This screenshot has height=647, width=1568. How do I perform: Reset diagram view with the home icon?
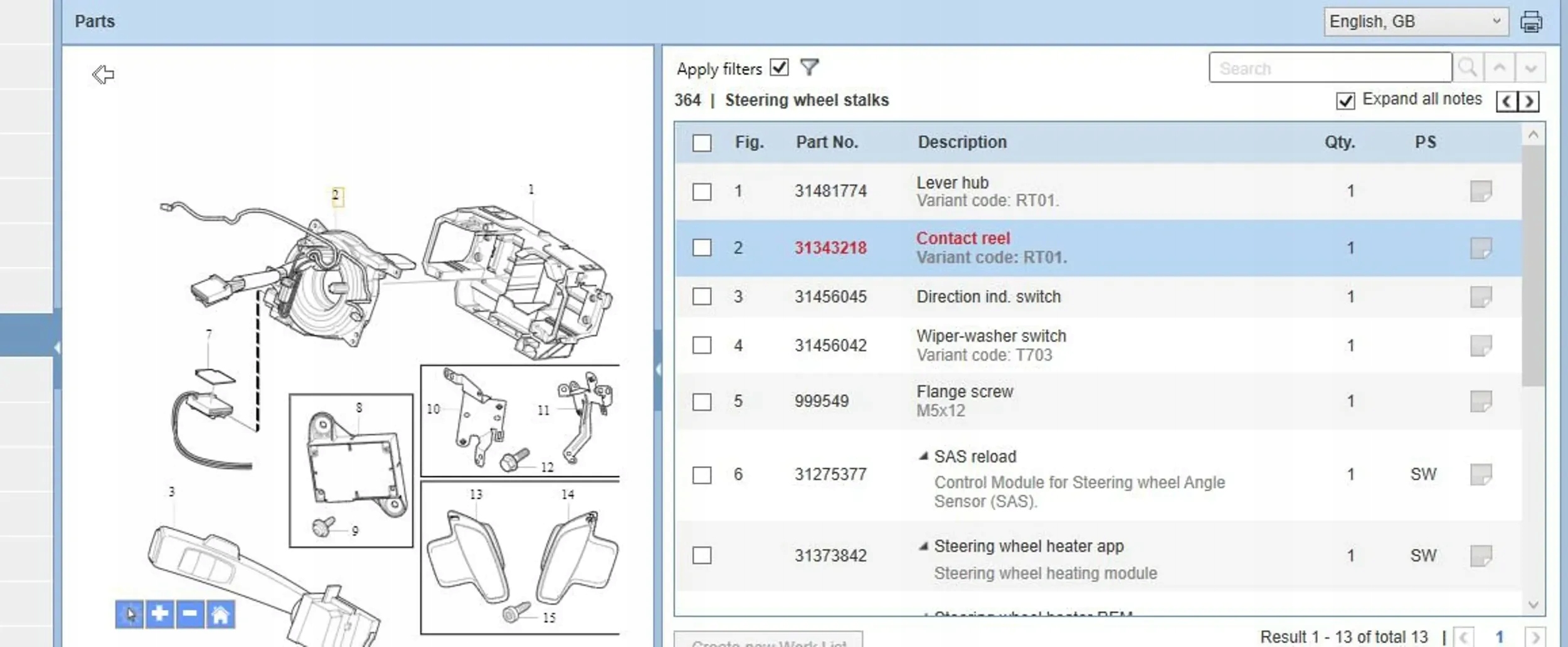221,614
